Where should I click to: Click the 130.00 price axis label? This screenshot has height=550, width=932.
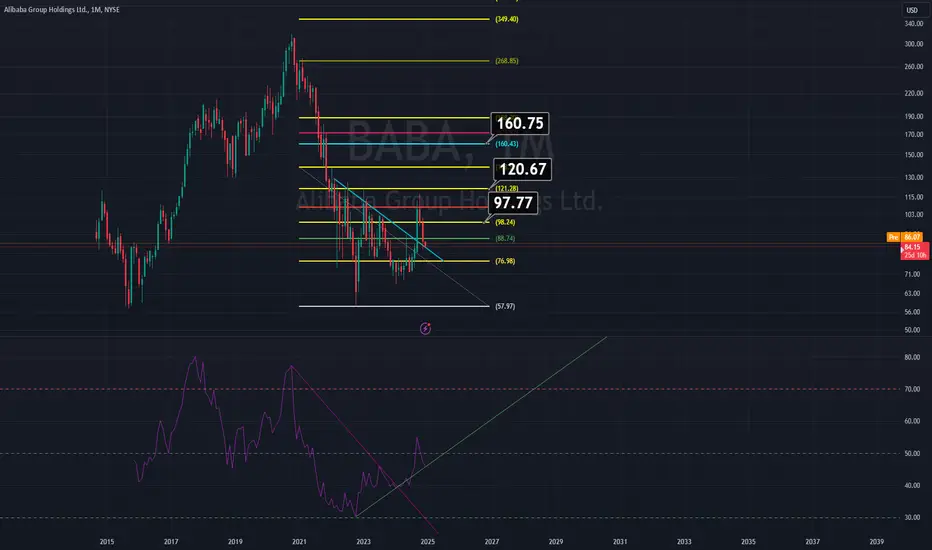click(x=914, y=177)
